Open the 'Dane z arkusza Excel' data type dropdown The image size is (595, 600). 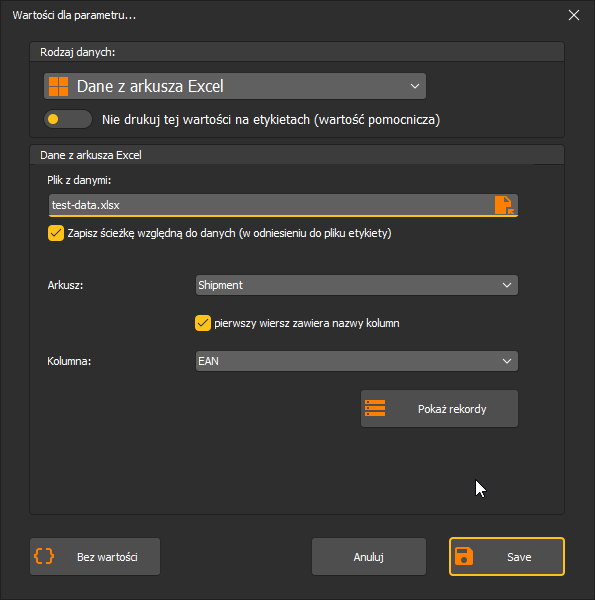tap(235, 86)
